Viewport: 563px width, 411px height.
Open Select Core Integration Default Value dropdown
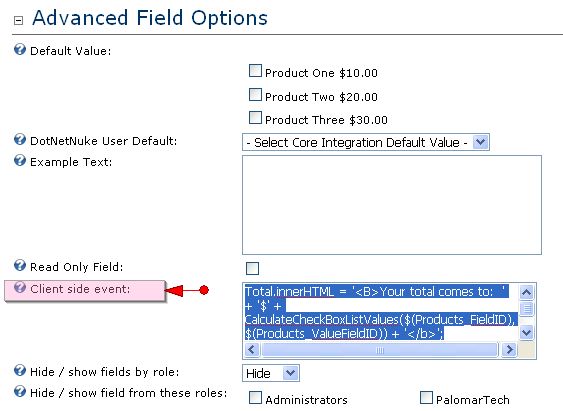[x=366, y=143]
